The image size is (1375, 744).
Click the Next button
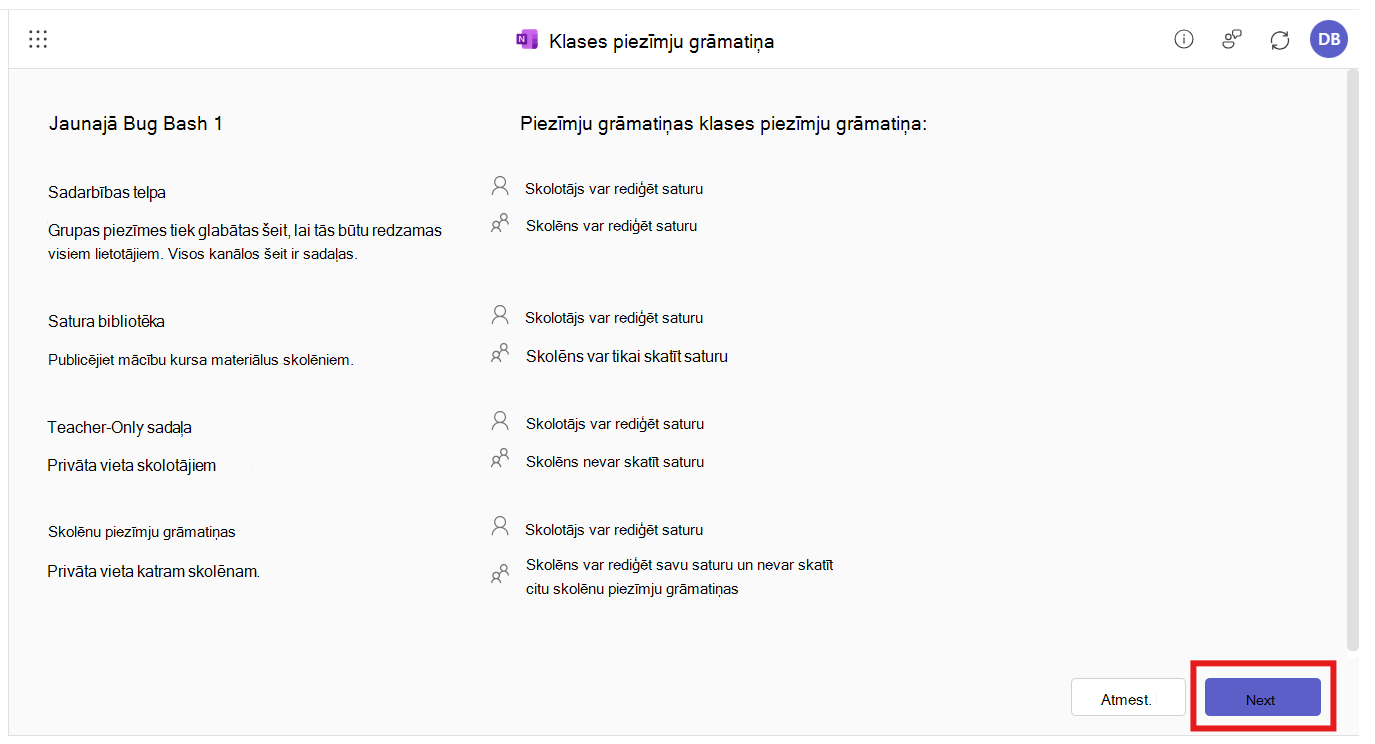click(1262, 698)
